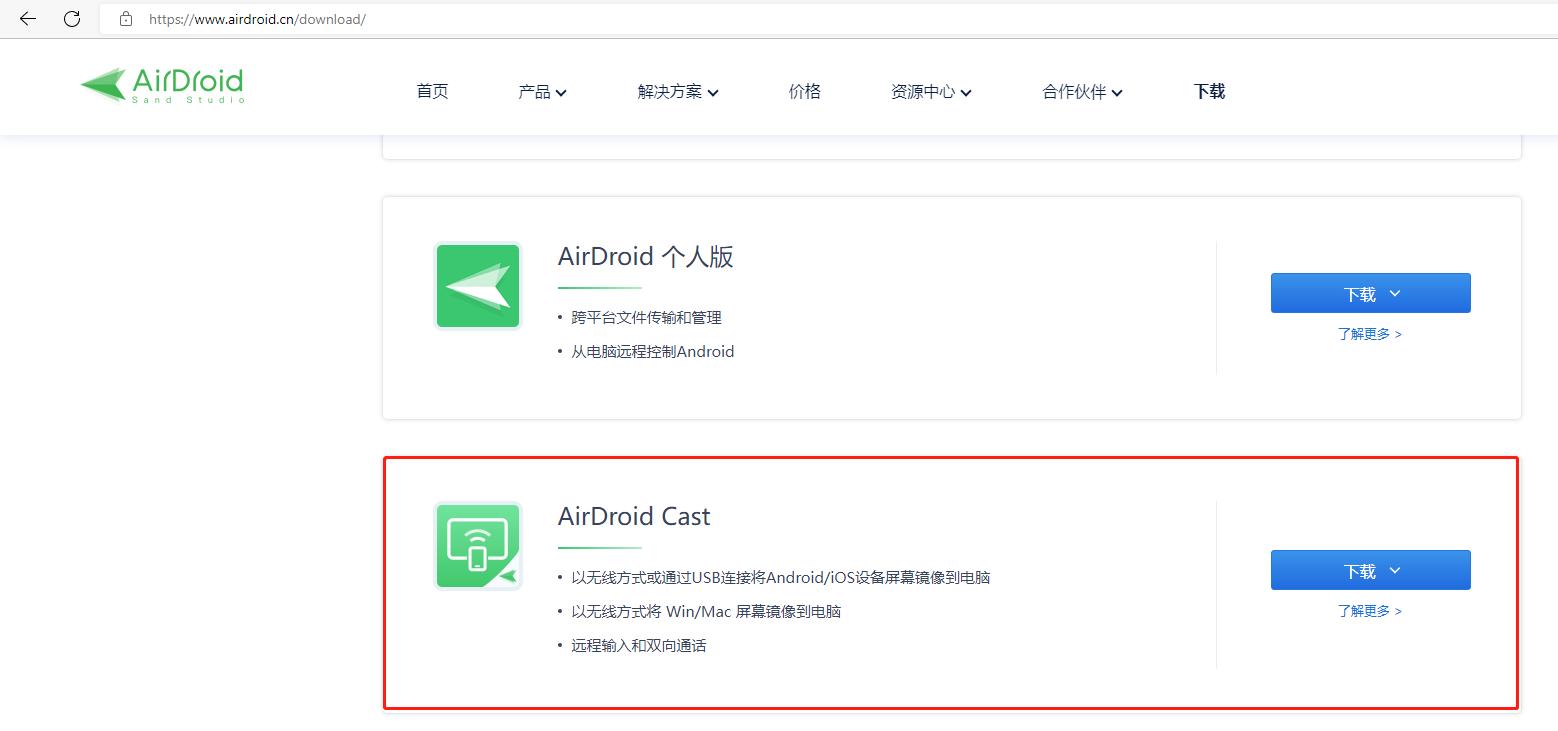Open 了解更多 link under AirDroid 个人版
This screenshot has height=731, width=1558.
point(1370,334)
